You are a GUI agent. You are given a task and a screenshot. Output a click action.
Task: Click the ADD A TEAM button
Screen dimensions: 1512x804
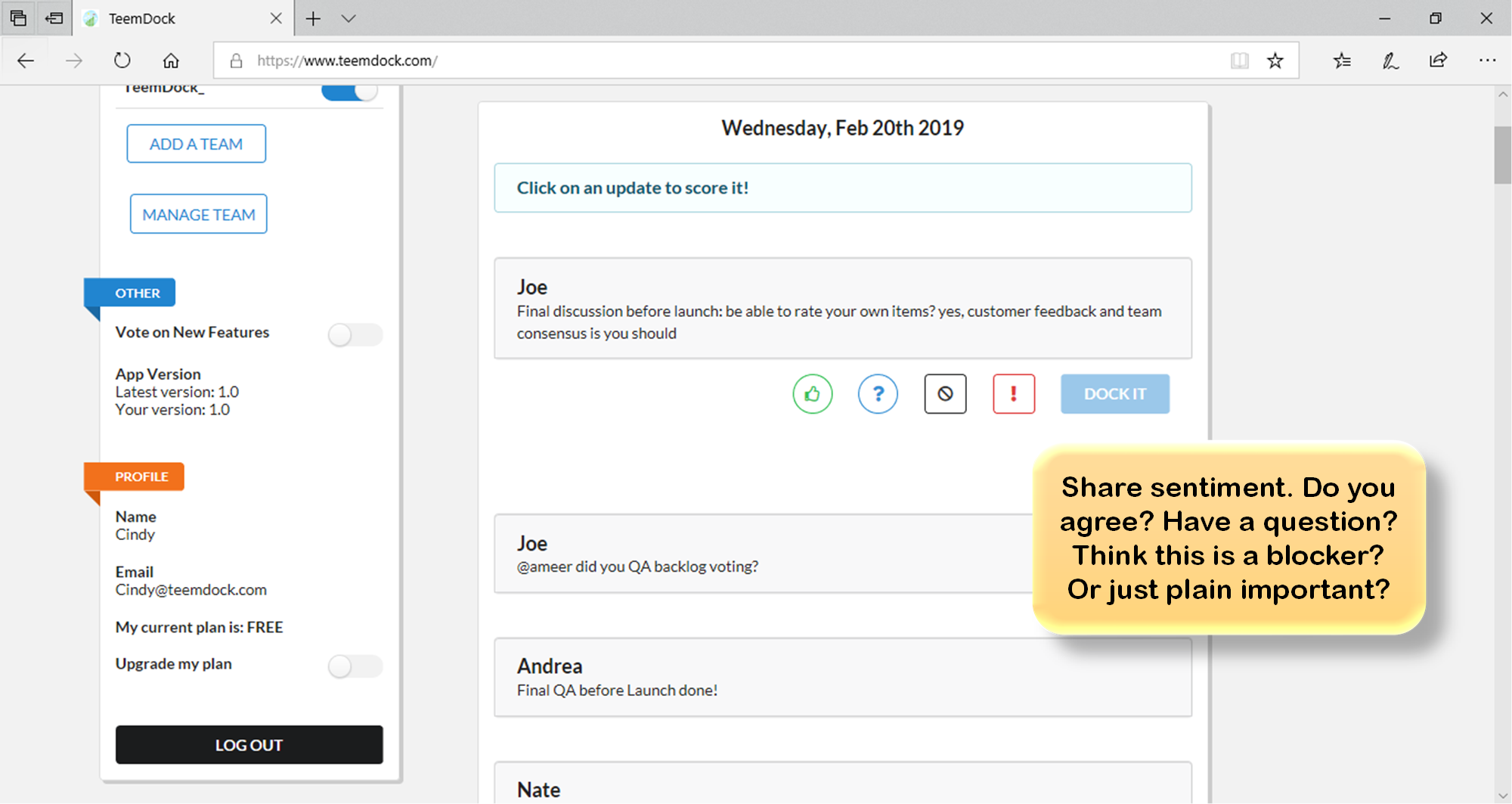click(x=197, y=144)
